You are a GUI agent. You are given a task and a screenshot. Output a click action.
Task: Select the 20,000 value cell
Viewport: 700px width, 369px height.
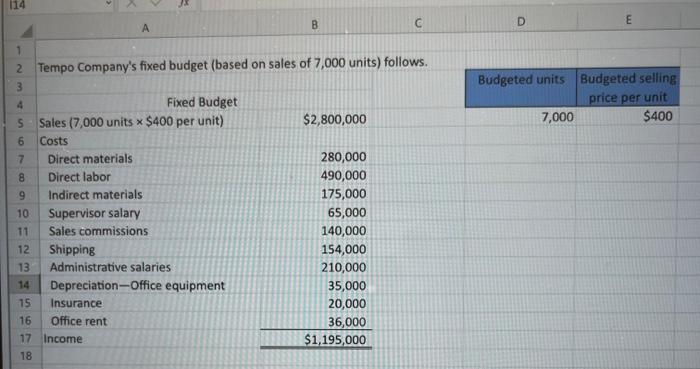pos(347,304)
